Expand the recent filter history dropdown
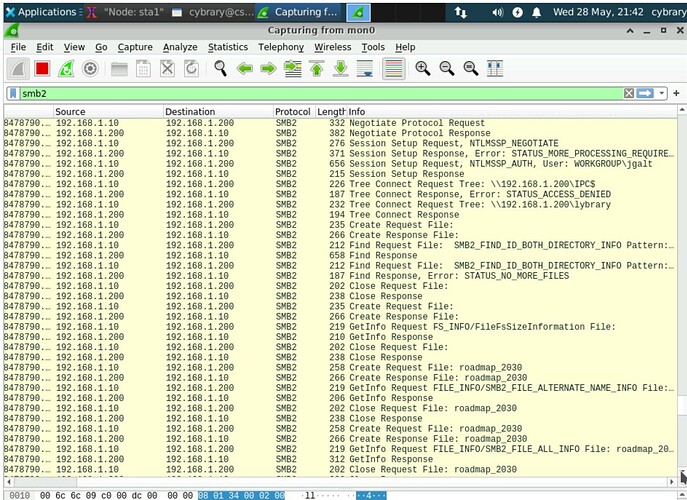The height and width of the screenshot is (500, 687). (661, 93)
